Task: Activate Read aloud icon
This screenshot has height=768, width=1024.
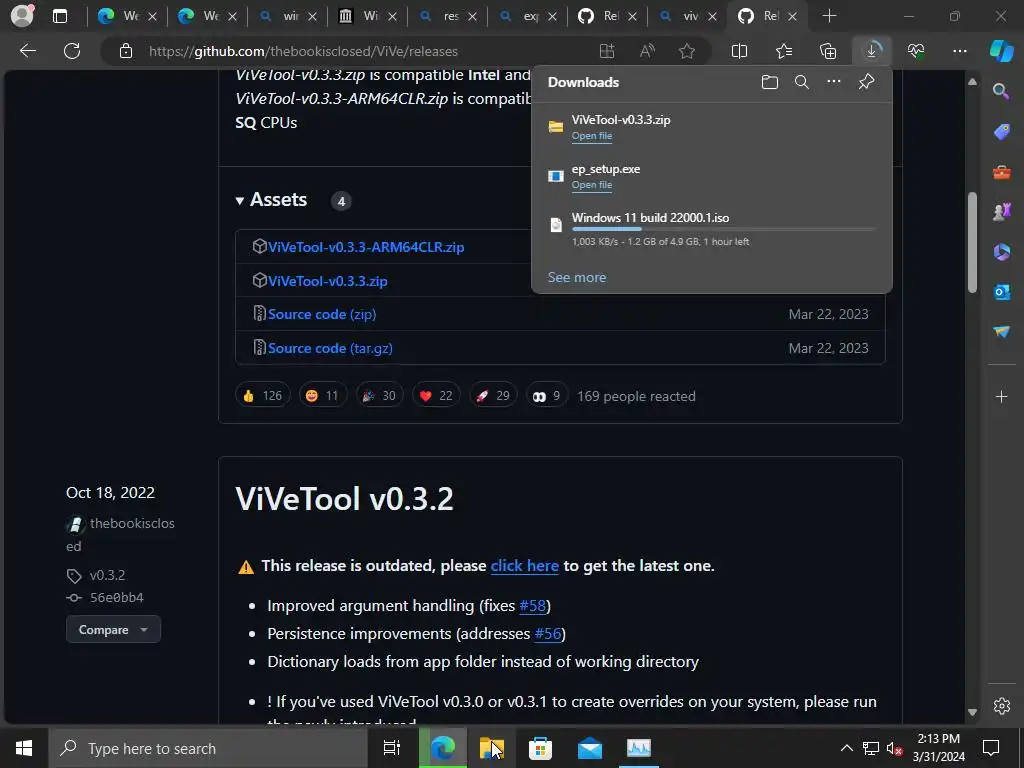Action: pyautogui.click(x=647, y=51)
